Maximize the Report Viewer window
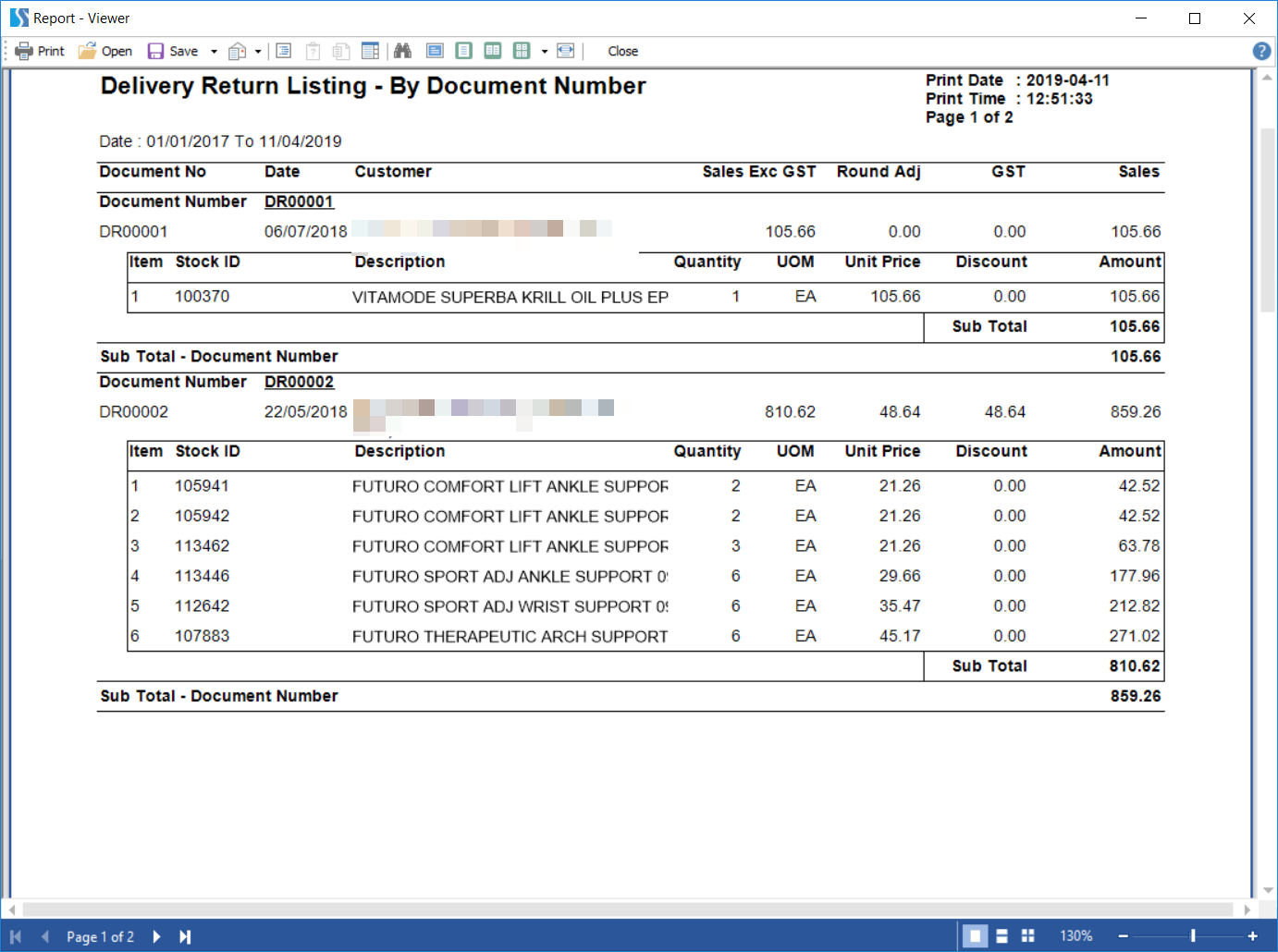The width and height of the screenshot is (1278, 952). 1195,18
